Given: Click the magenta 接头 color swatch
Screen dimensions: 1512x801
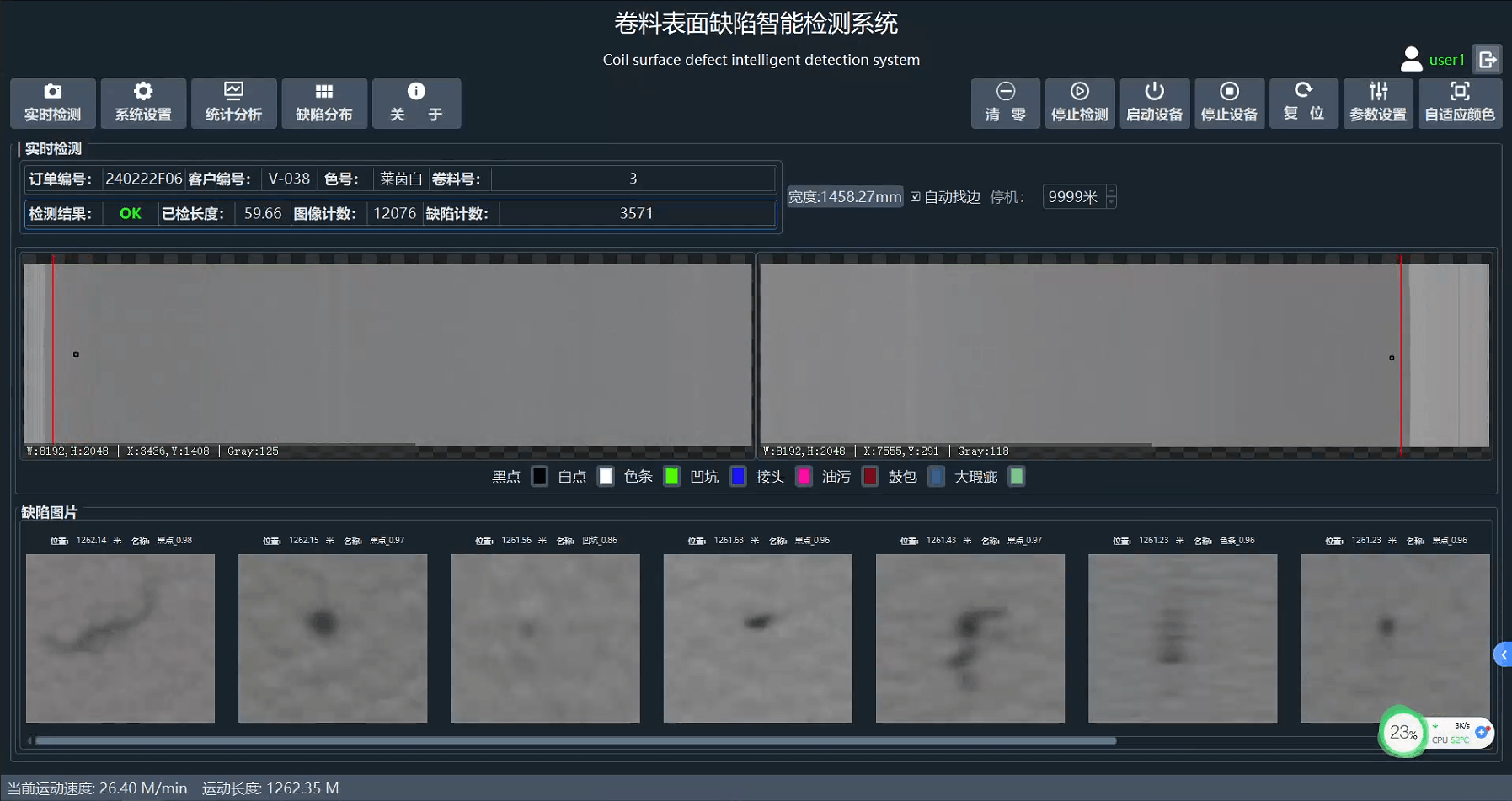Looking at the screenshot, I should coord(804,477).
